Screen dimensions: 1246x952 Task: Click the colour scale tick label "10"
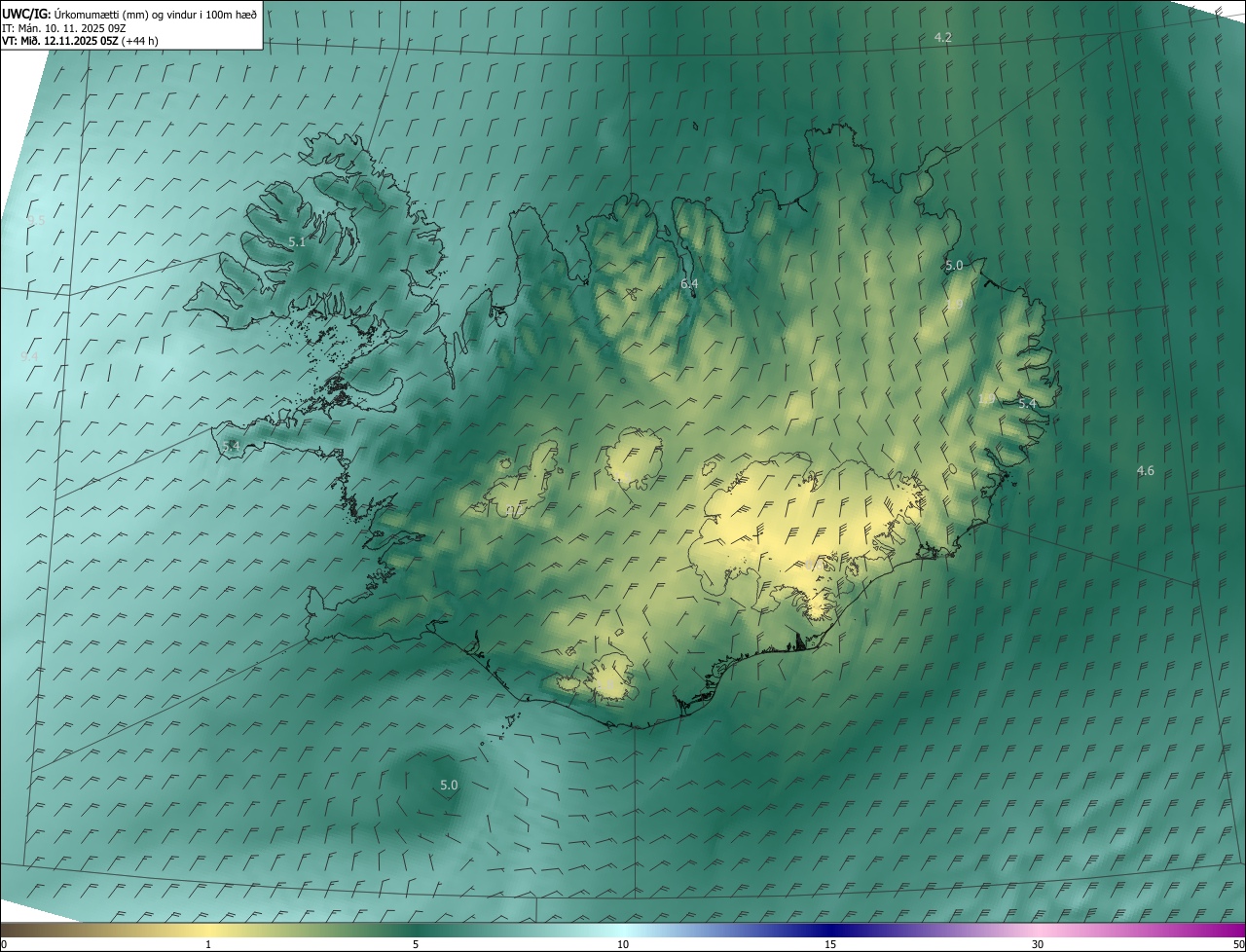click(623, 944)
